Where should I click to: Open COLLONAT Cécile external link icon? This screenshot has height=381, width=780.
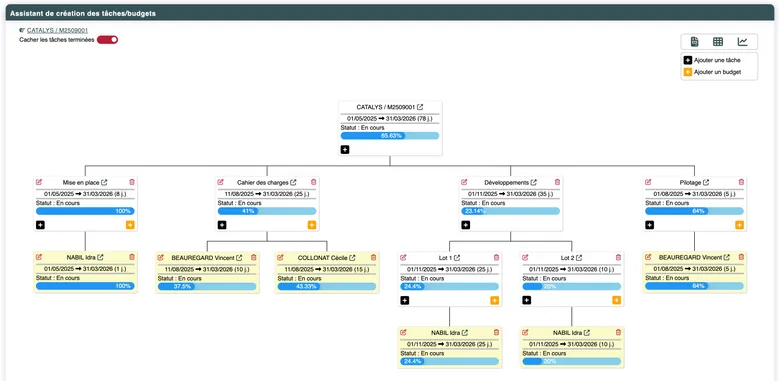tap(352, 258)
